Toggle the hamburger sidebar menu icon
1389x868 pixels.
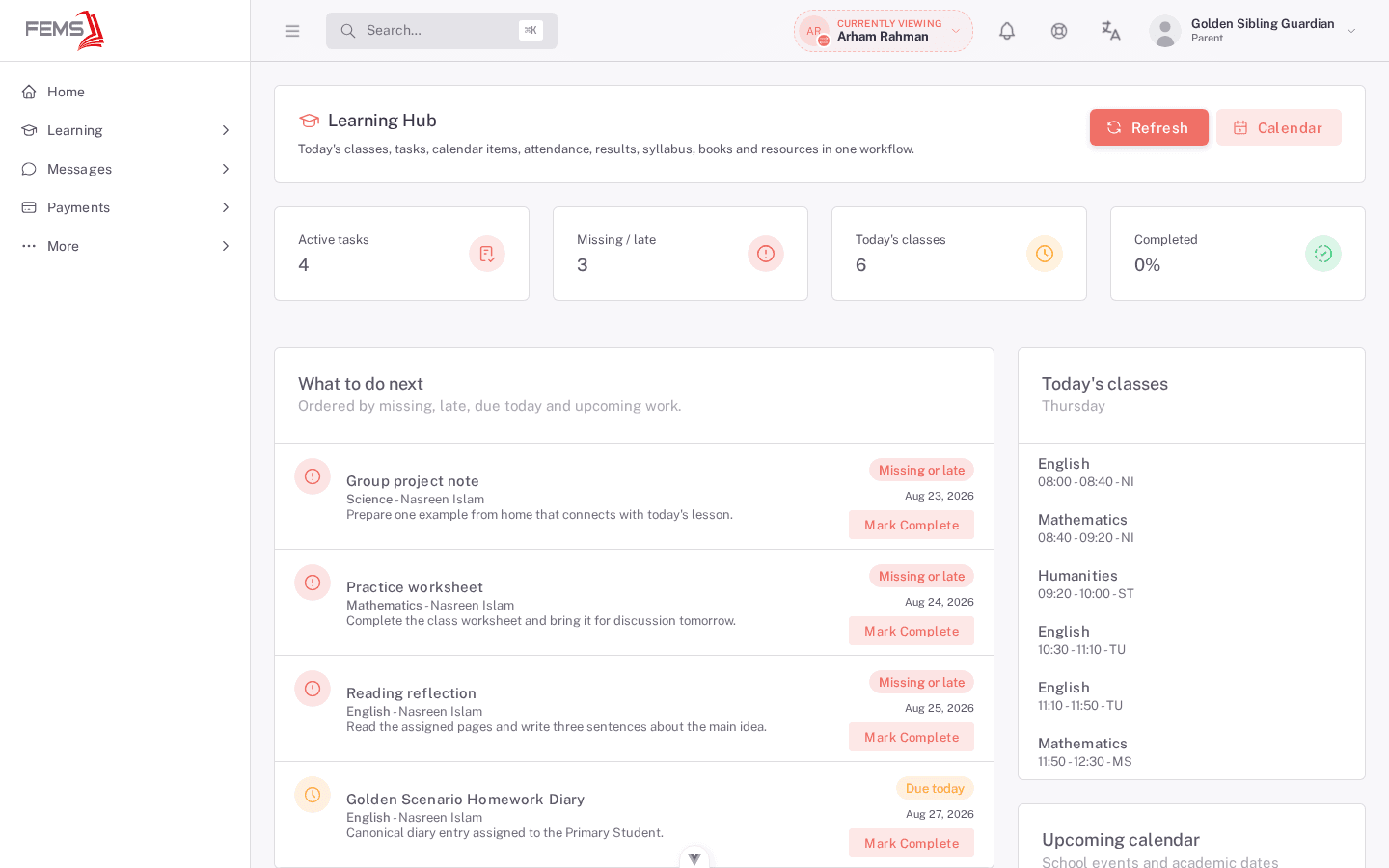tap(292, 31)
